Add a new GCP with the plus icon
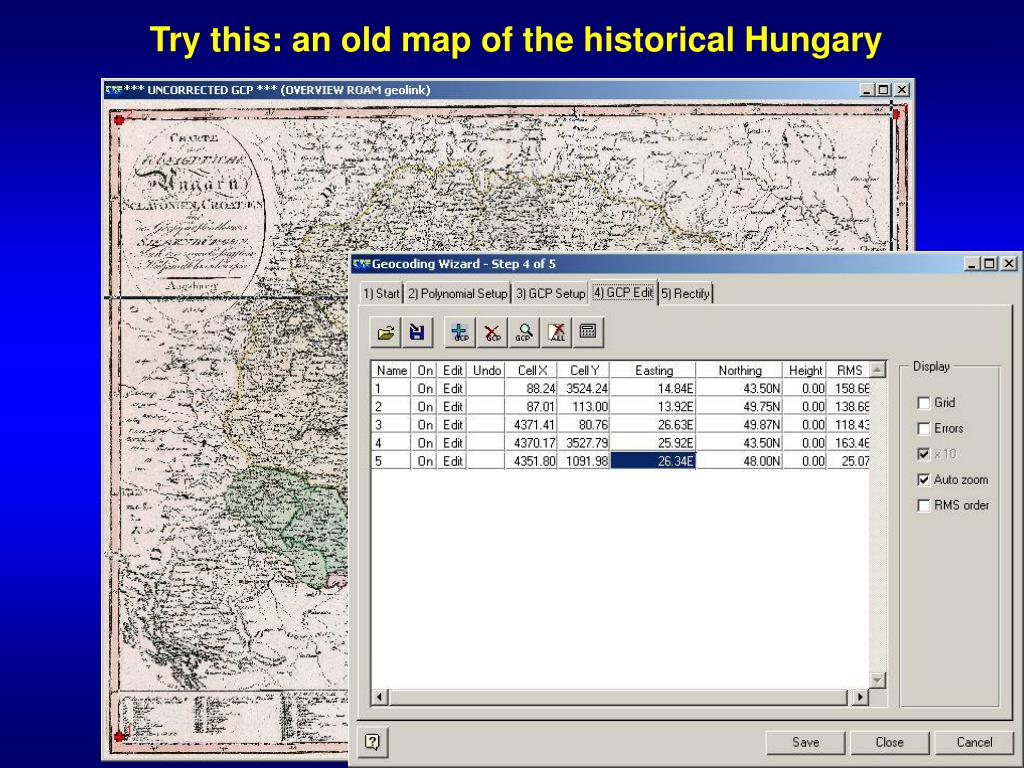1024x768 pixels. (460, 332)
